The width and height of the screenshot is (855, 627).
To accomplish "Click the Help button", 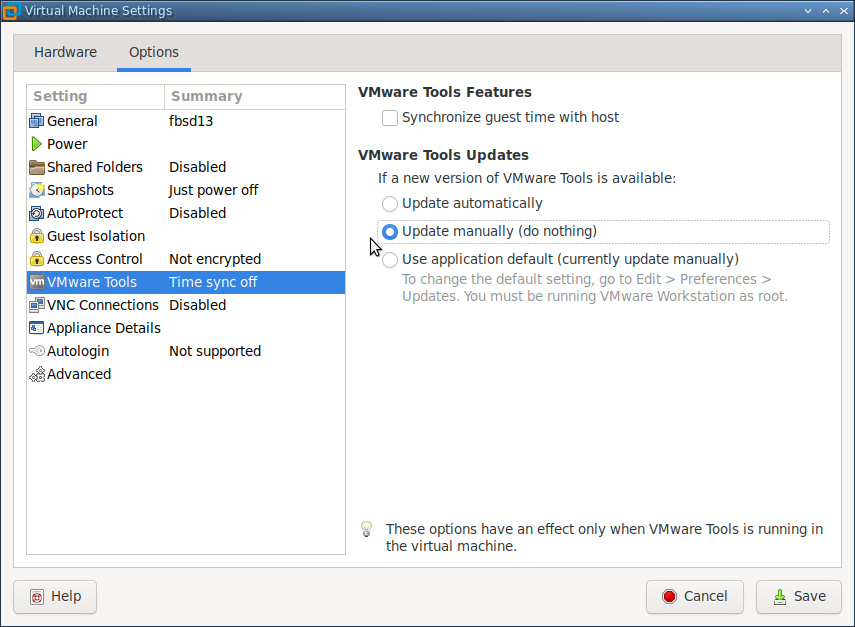I will point(55,597).
